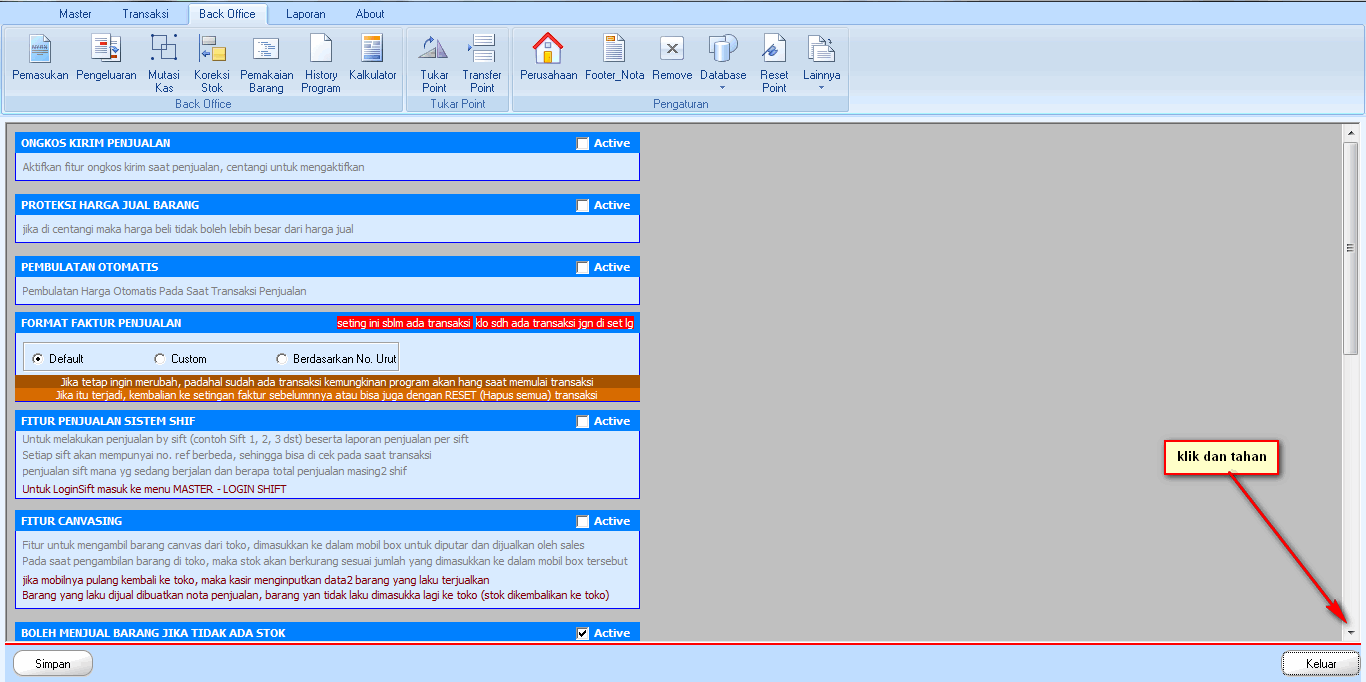Click the Tukar Point group label

pos(458,104)
